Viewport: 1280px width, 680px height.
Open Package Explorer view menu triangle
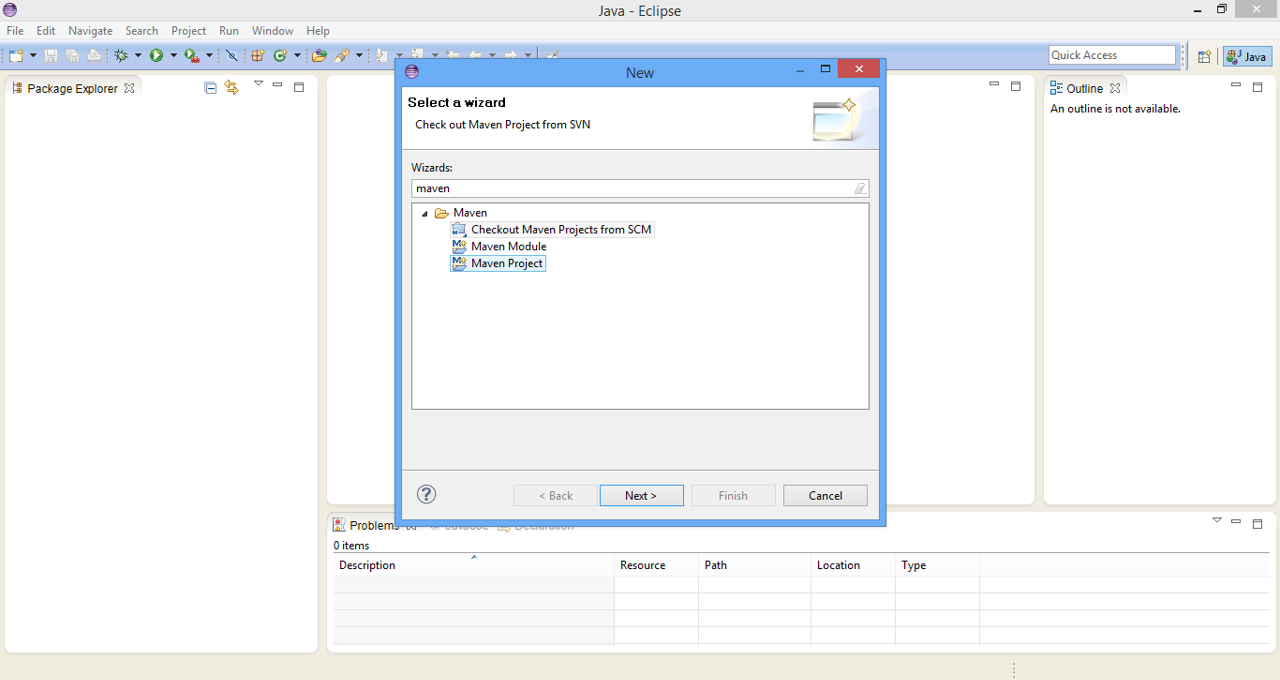point(258,84)
